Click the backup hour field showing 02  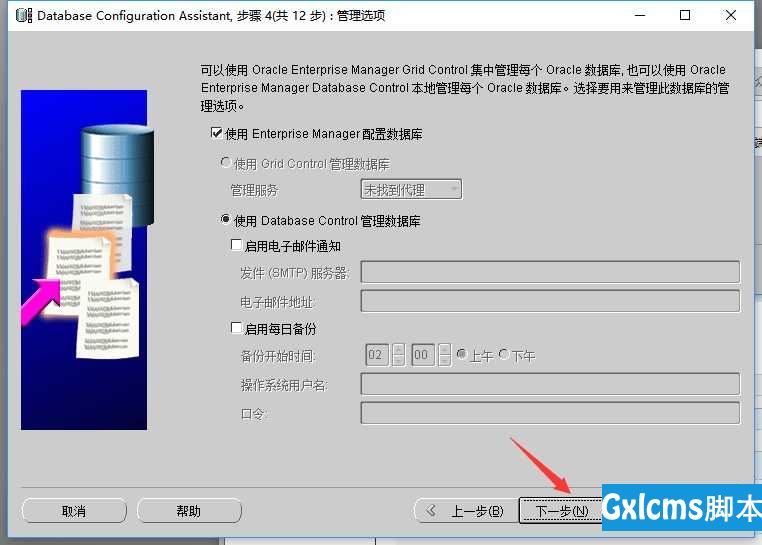(x=377, y=355)
